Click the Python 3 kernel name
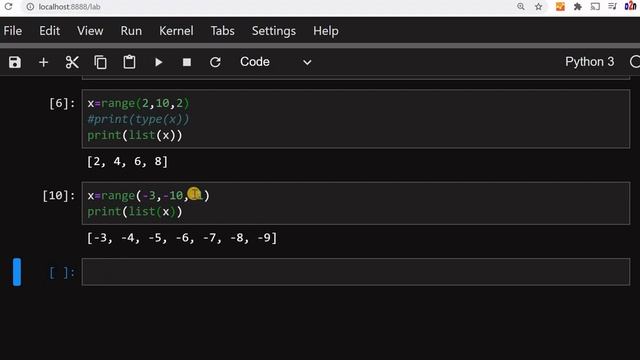 coord(589,62)
